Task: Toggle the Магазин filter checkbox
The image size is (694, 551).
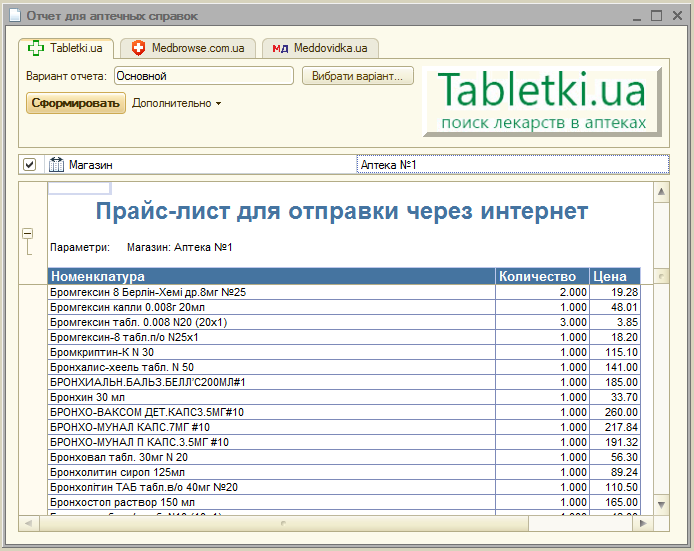Action: [30, 165]
